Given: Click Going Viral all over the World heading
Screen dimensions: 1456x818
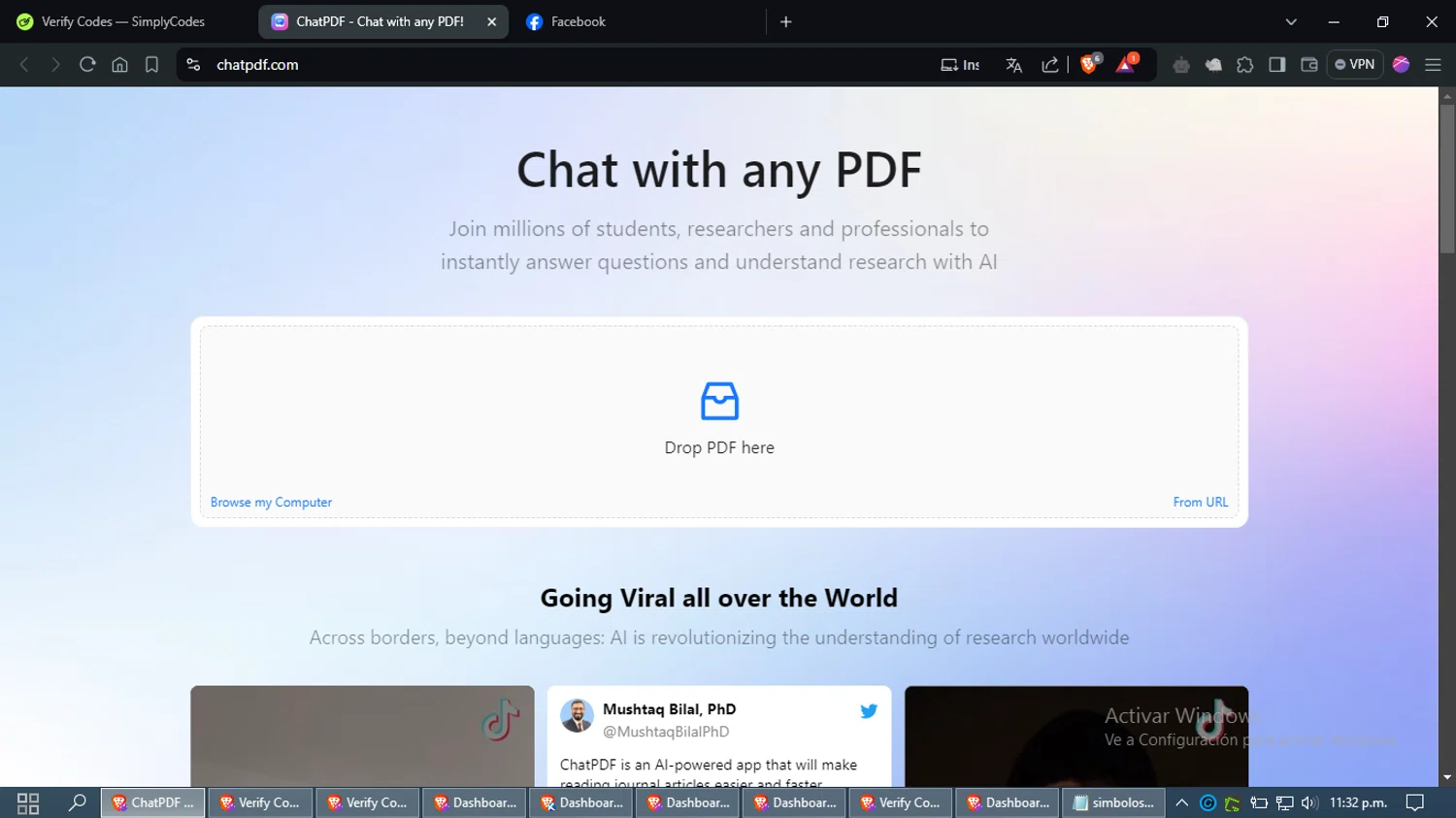Looking at the screenshot, I should [x=719, y=598].
